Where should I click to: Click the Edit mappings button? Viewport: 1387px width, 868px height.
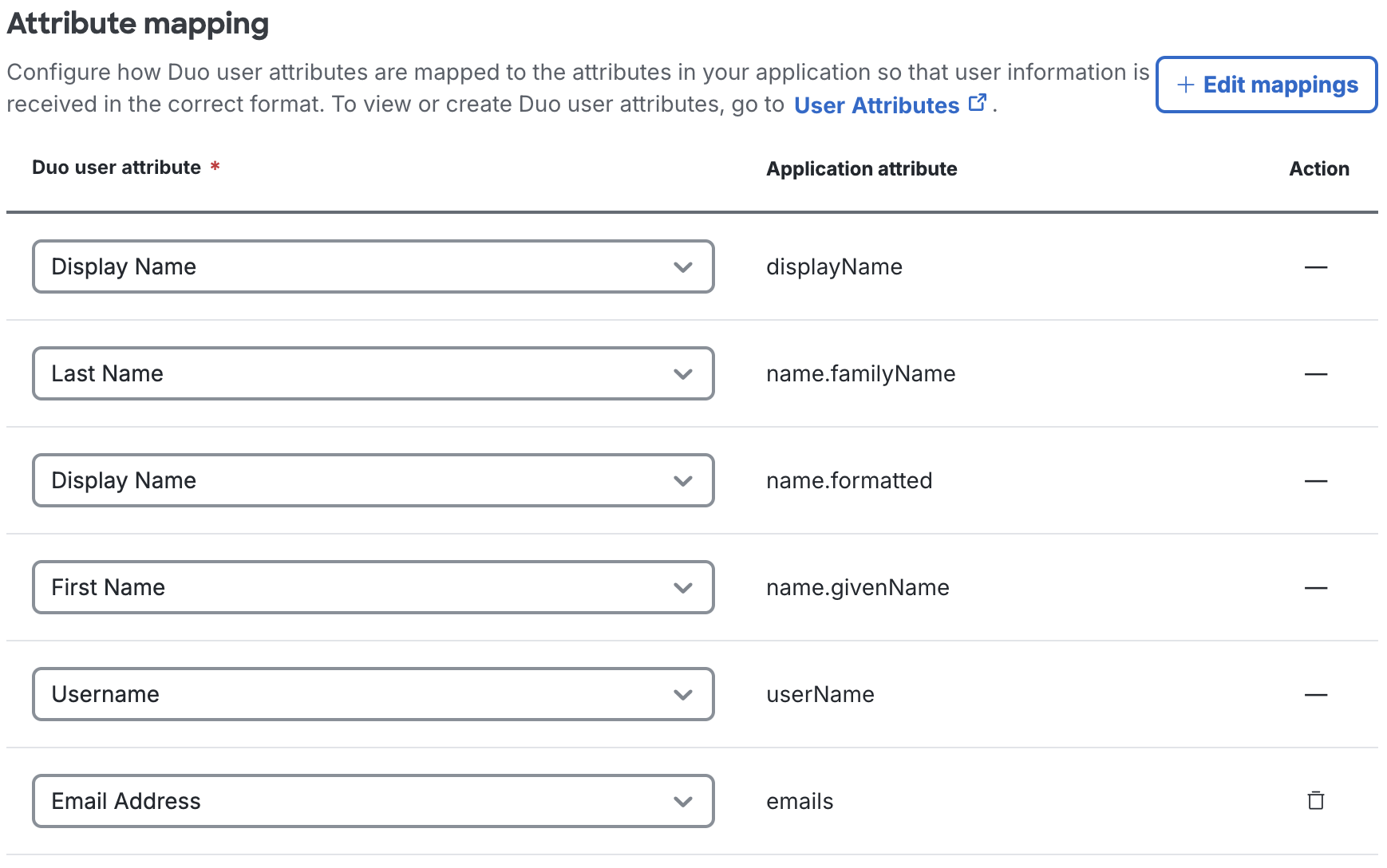[x=1266, y=85]
